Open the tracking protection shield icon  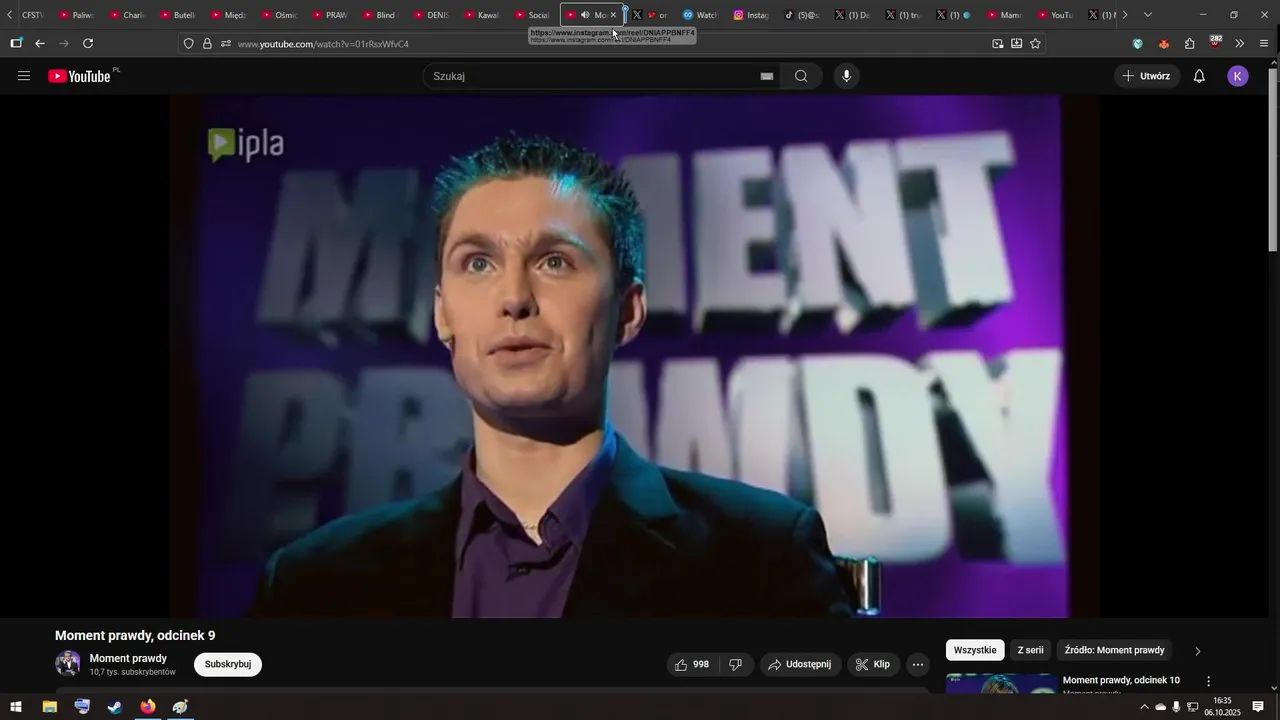coord(189,44)
